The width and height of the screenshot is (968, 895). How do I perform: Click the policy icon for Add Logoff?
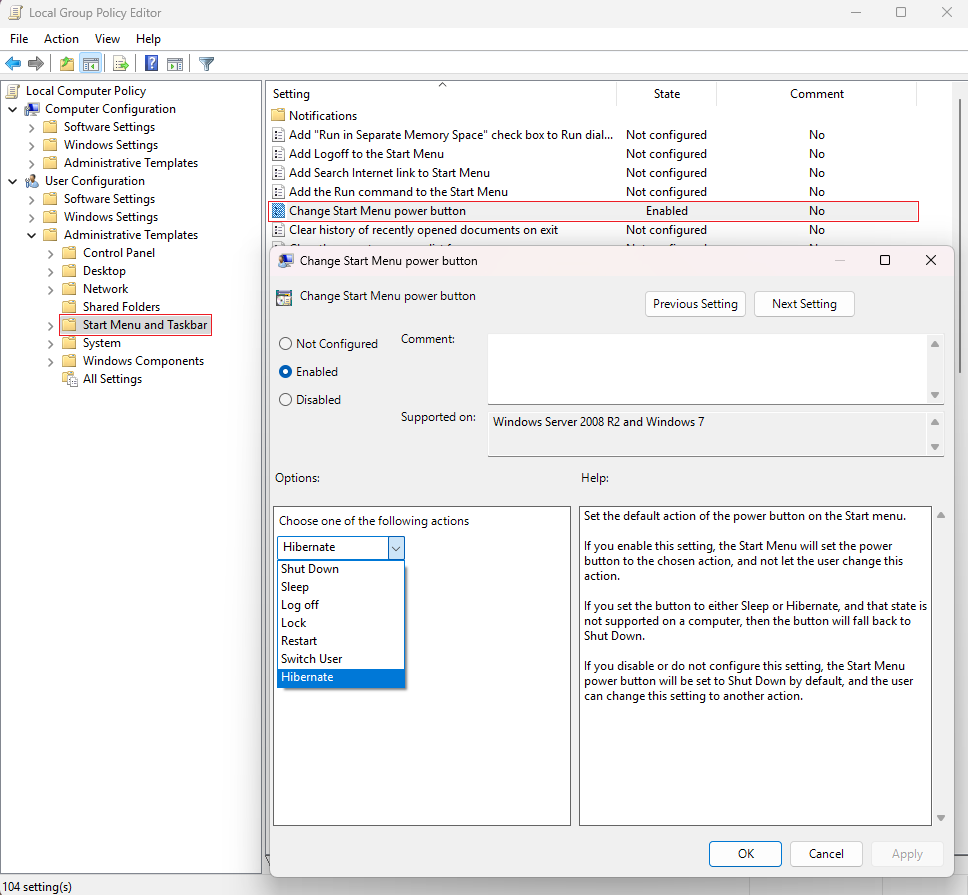pos(278,154)
